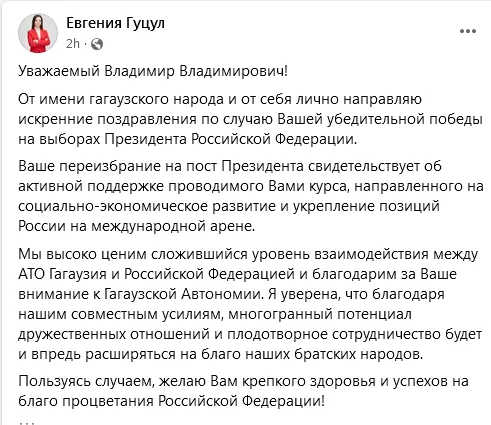Click the word 'социально-экономическое'
This screenshot has height=425, width=491.
point(113,206)
